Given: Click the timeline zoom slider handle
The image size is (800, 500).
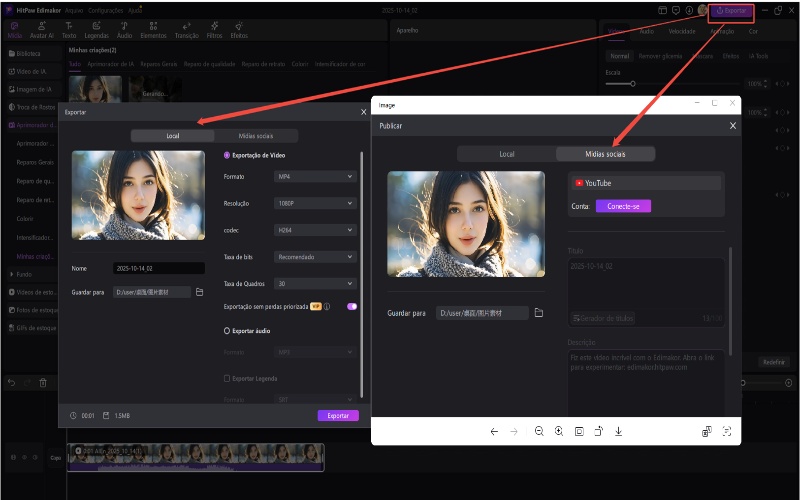Looking at the screenshot, I should pos(743,383).
